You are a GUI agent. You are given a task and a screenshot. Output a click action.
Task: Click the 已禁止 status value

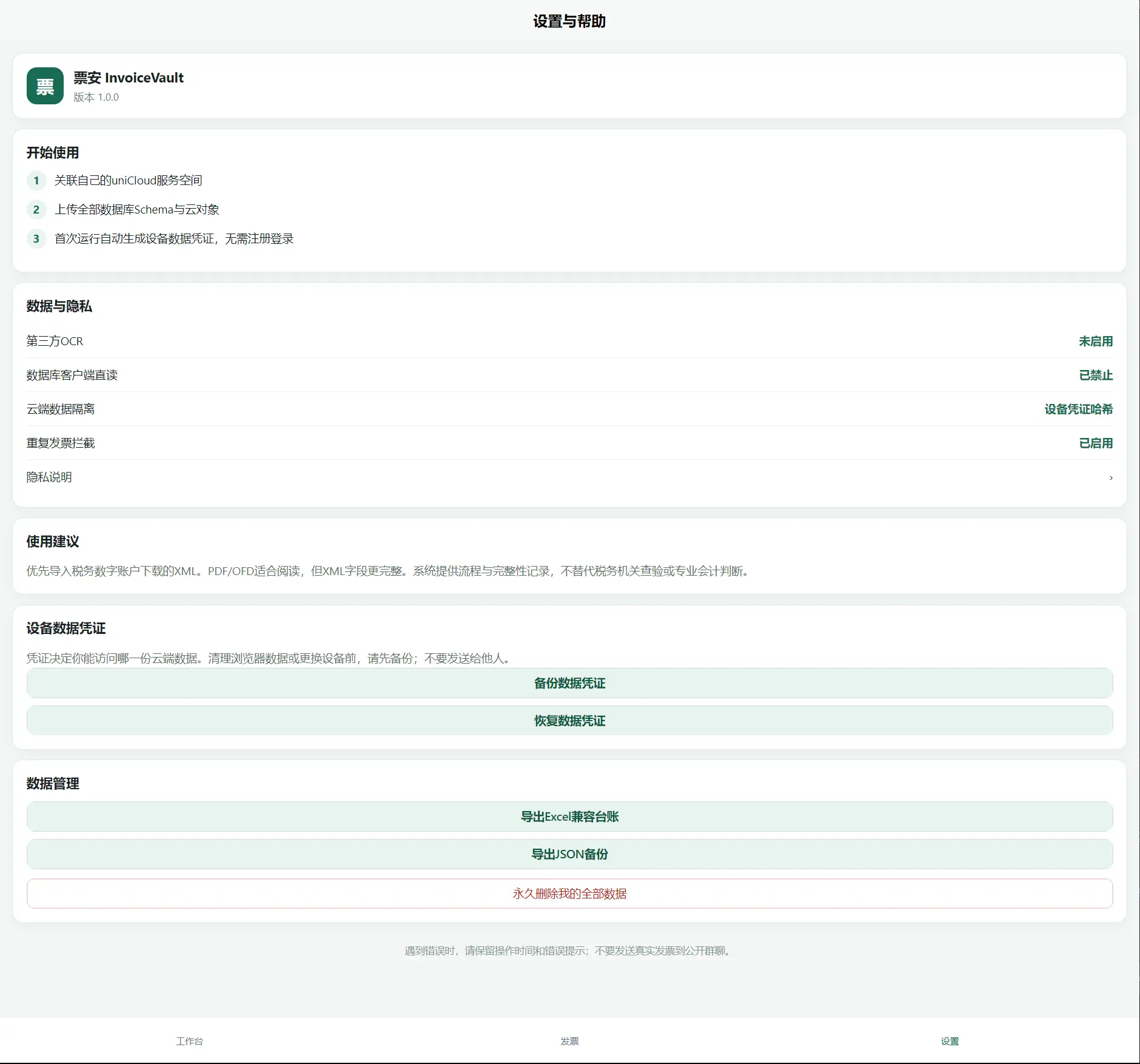point(1096,375)
